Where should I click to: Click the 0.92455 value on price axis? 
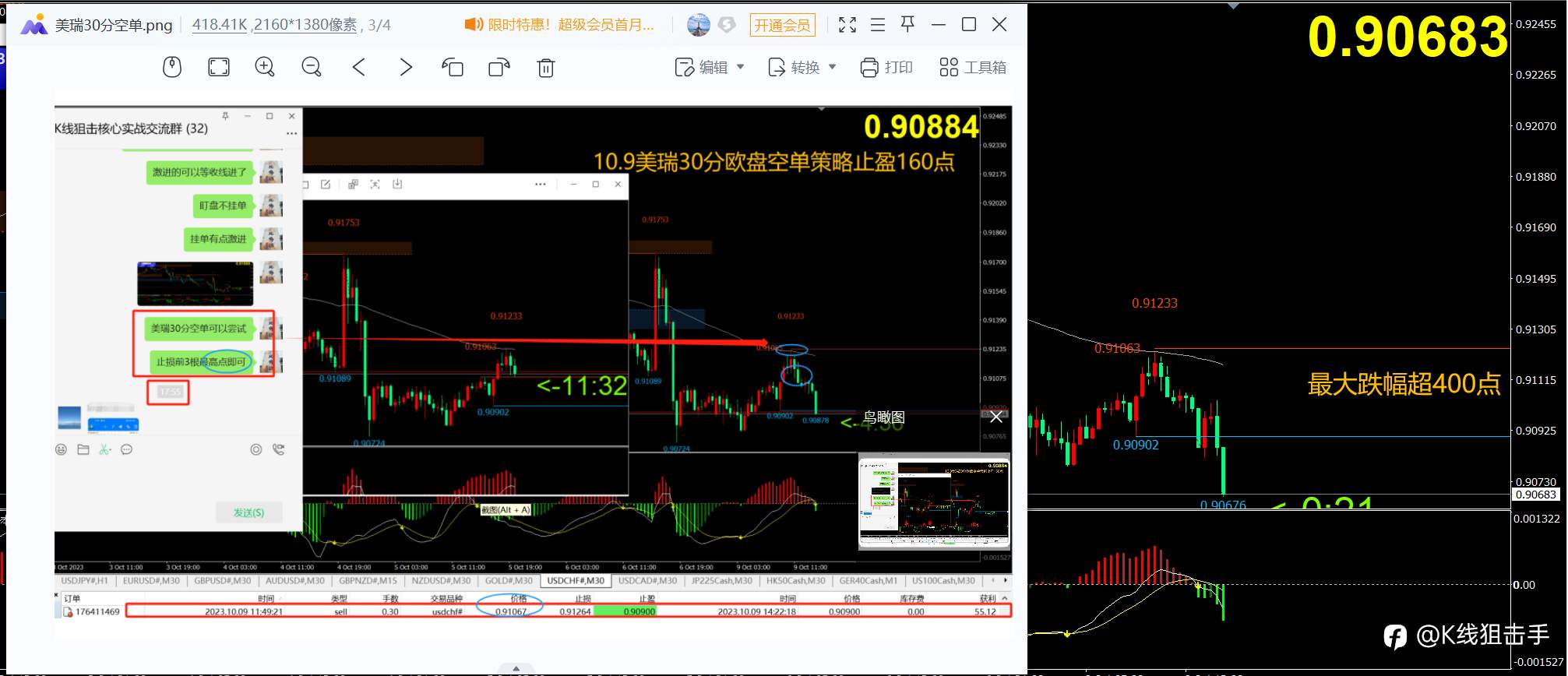[x=1536, y=24]
